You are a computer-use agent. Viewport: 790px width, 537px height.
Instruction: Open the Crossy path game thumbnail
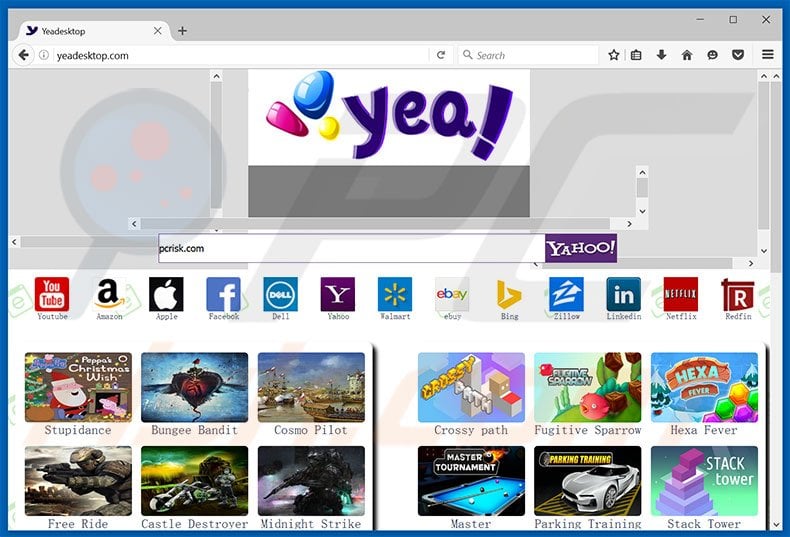click(471, 387)
